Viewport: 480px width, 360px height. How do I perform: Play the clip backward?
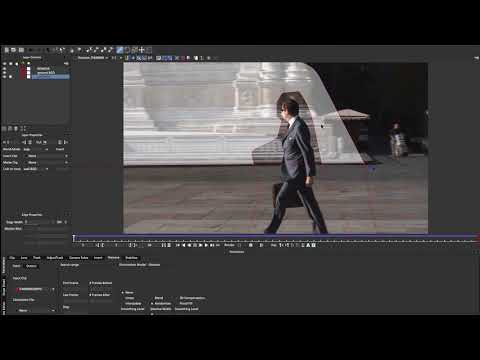coord(190,245)
